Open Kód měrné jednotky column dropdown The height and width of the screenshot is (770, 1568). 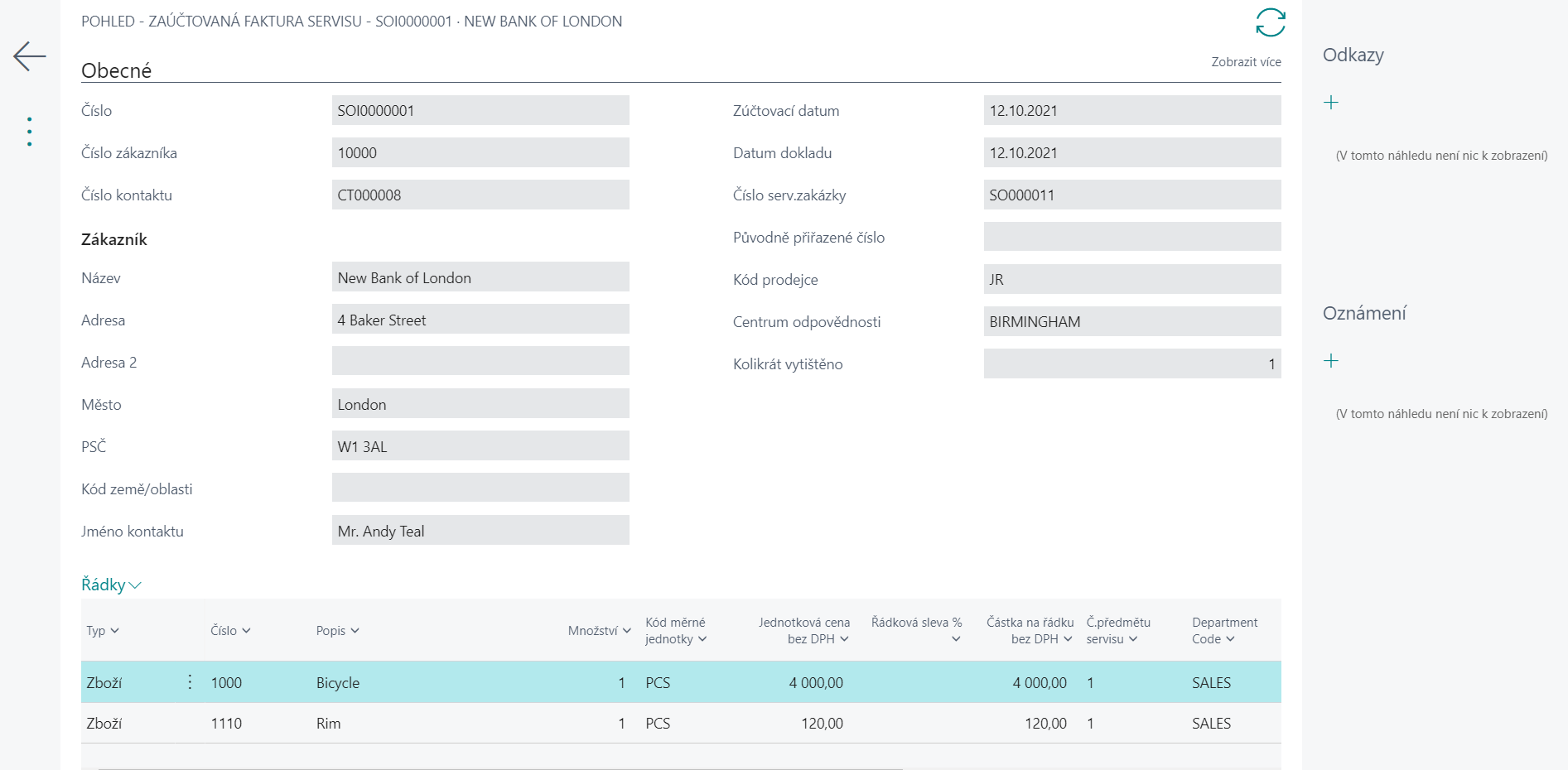[676, 631]
